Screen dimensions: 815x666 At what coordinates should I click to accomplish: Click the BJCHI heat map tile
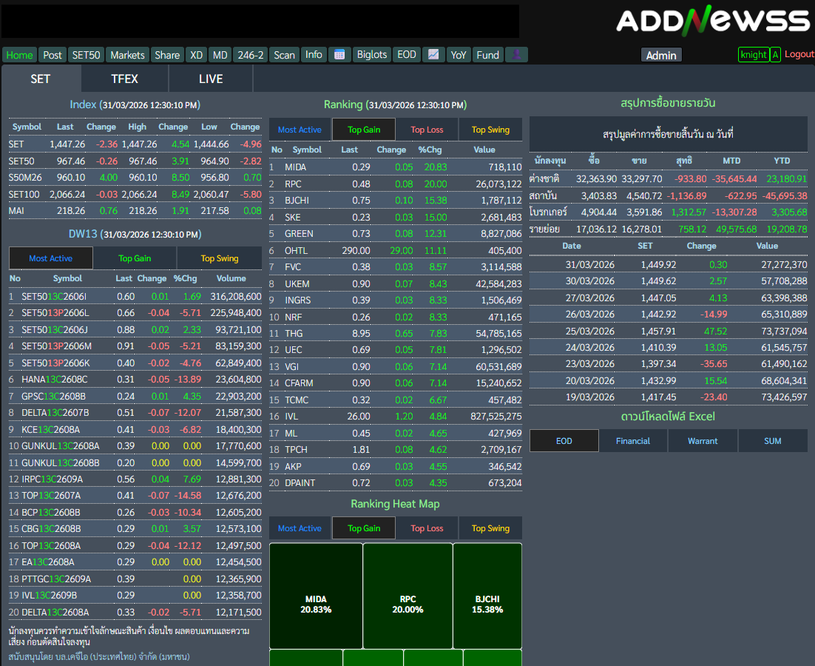(487, 604)
